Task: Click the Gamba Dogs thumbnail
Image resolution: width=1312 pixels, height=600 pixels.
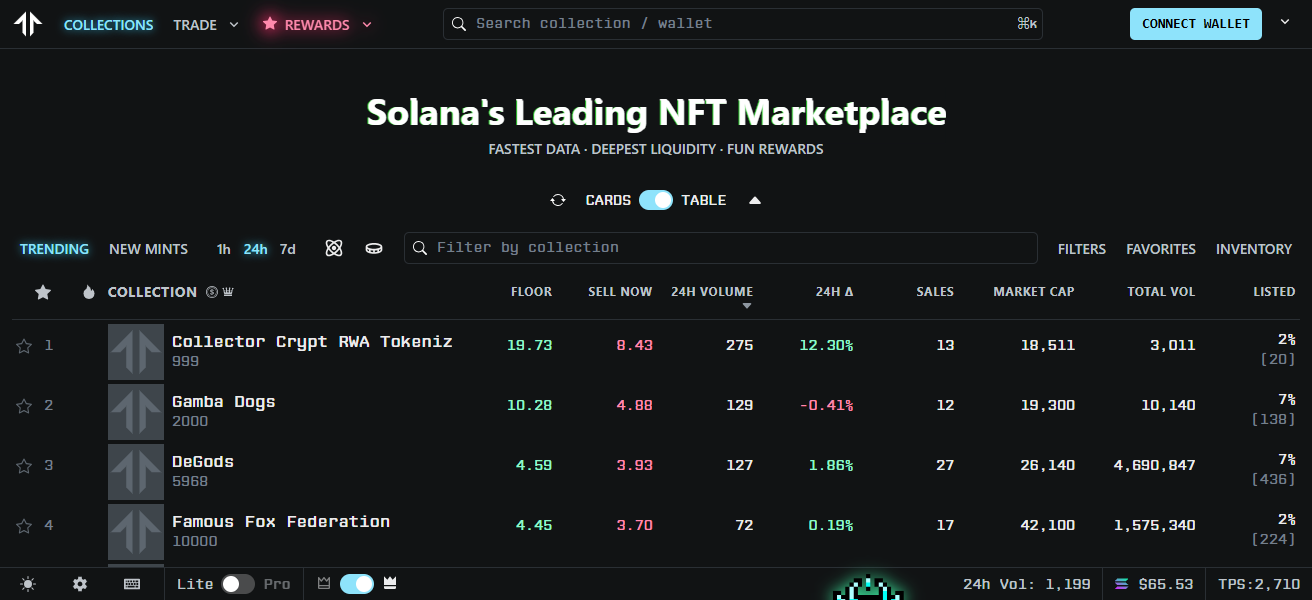Action: coord(135,412)
